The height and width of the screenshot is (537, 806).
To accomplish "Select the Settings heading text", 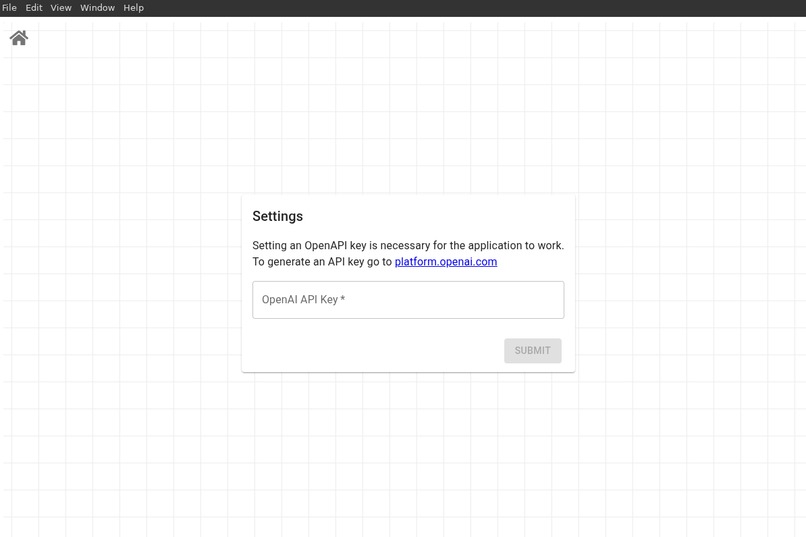I will tap(278, 216).
